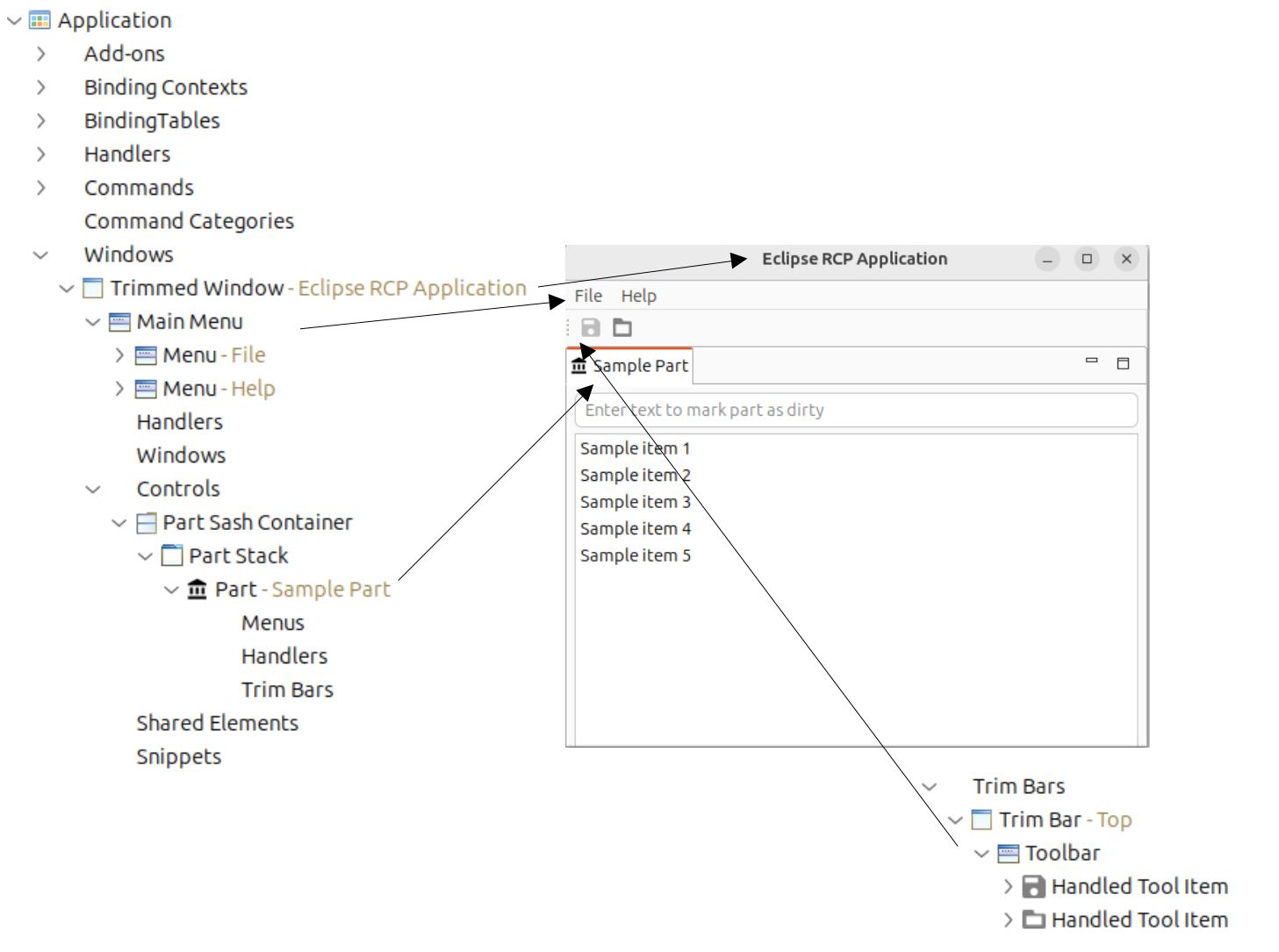Maximize the Sample Part view
This screenshot has width=1279, height=952.
click(1123, 363)
